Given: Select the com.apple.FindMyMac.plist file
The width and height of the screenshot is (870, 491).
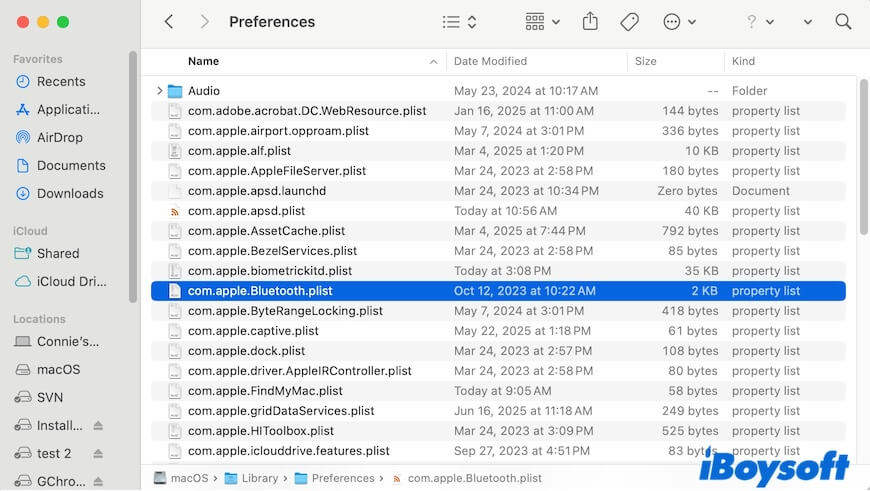Looking at the screenshot, I should (265, 391).
